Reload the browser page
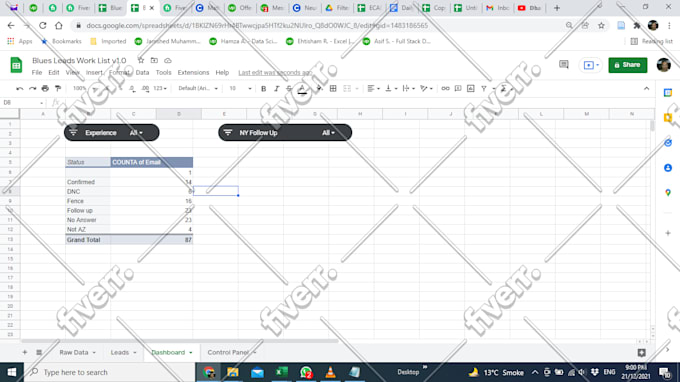The height and width of the screenshot is (382, 680). (42, 26)
